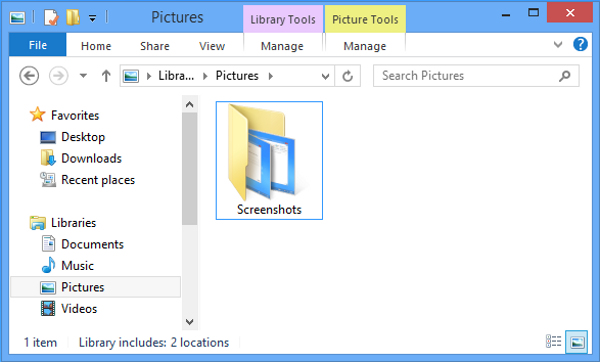Screen dimensions: 600x362
Task: Open Downloads in Favorites
Action: click(91, 158)
